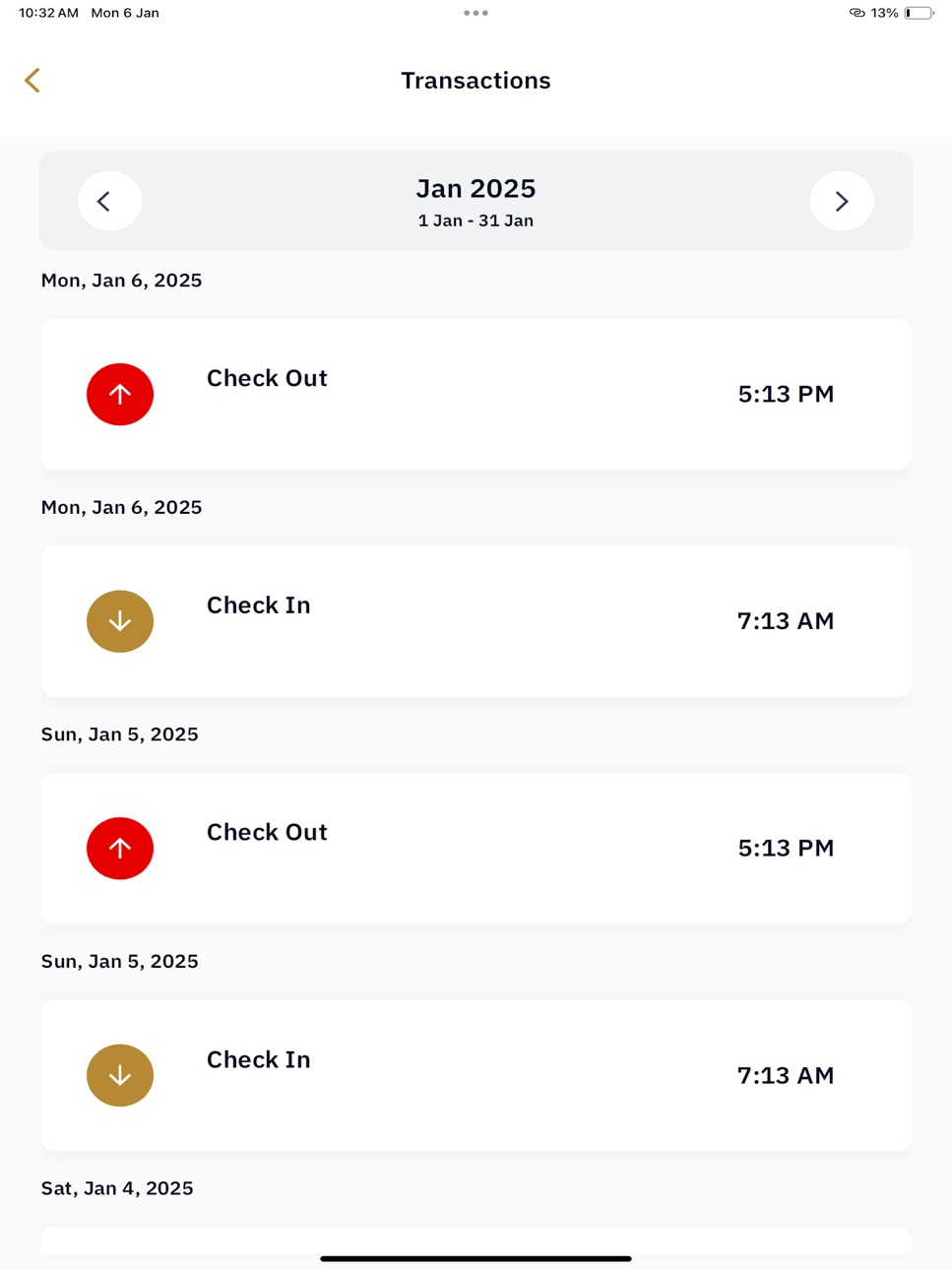This screenshot has width=952, height=1270.
Task: Tap the battery status icon
Action: (x=919, y=13)
